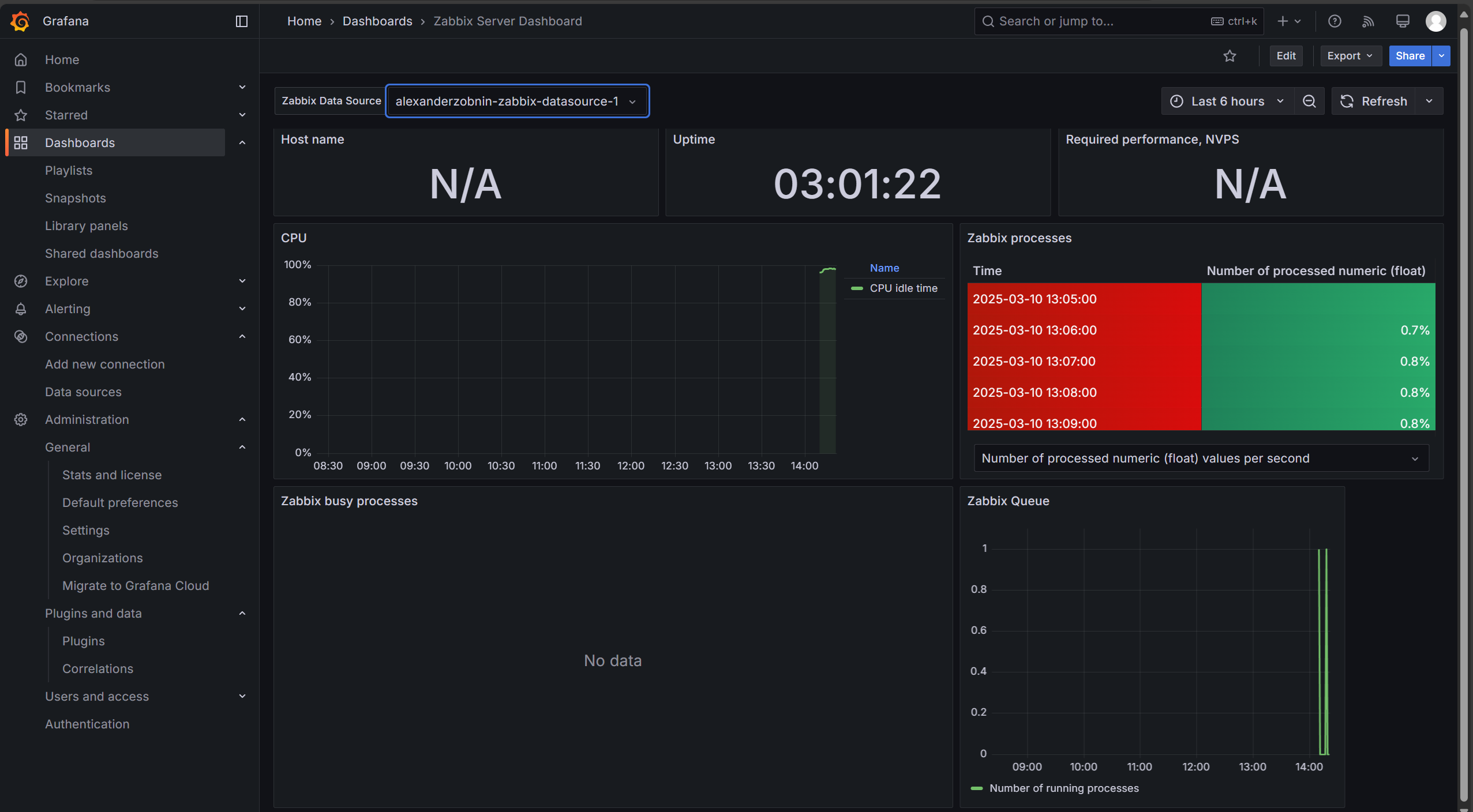Screen dimensions: 1473x812
Task: Click the clock icon in time picker
Action: pyautogui.click(x=1176, y=101)
